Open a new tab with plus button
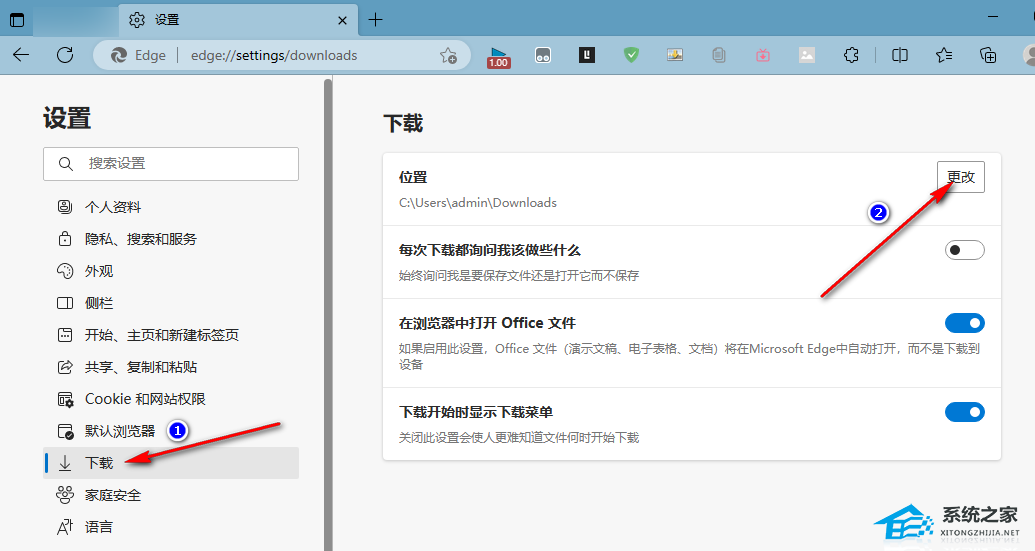Screen dimensions: 1035x551 coord(376,19)
